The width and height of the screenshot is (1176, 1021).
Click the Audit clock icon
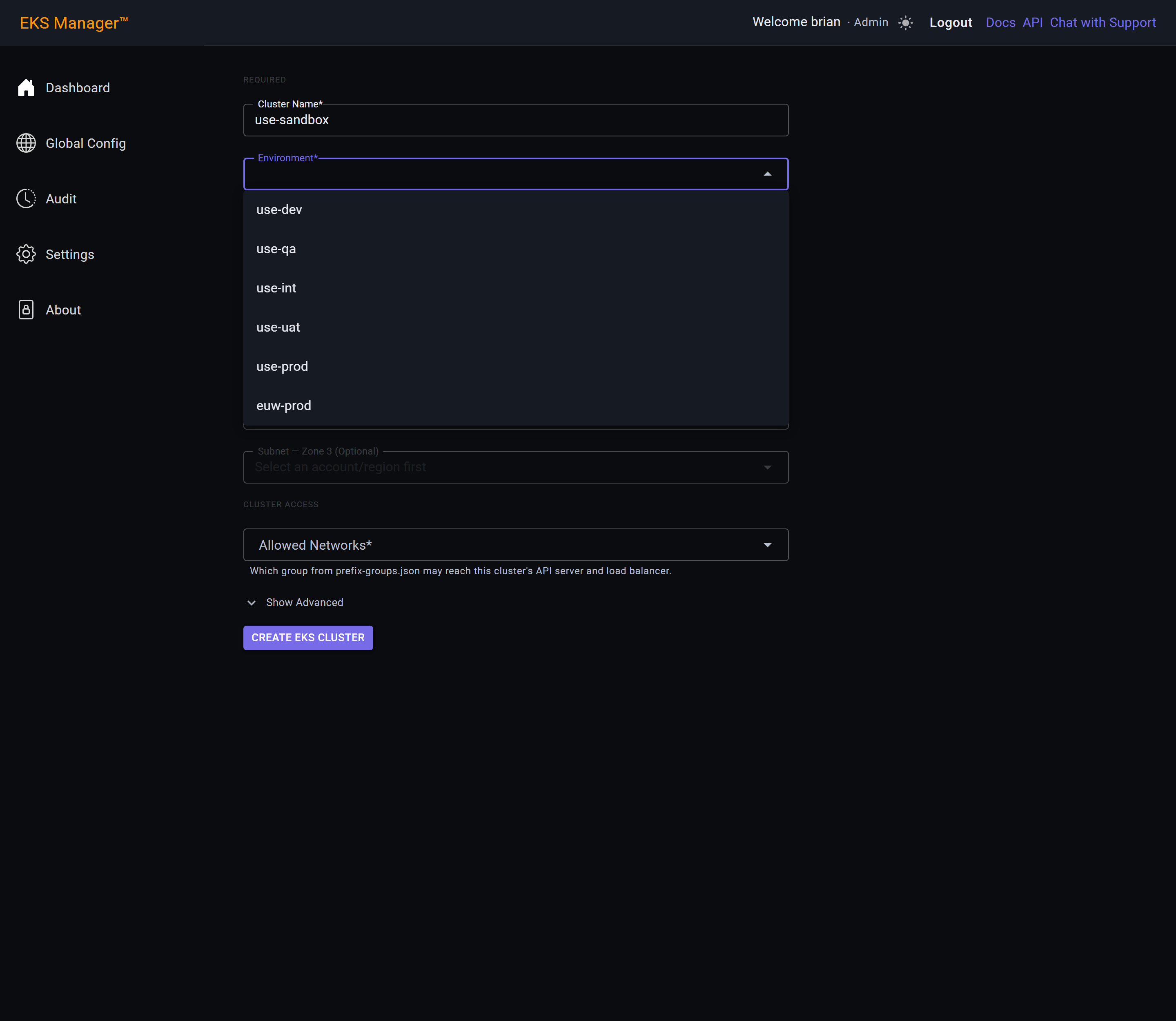coord(26,199)
